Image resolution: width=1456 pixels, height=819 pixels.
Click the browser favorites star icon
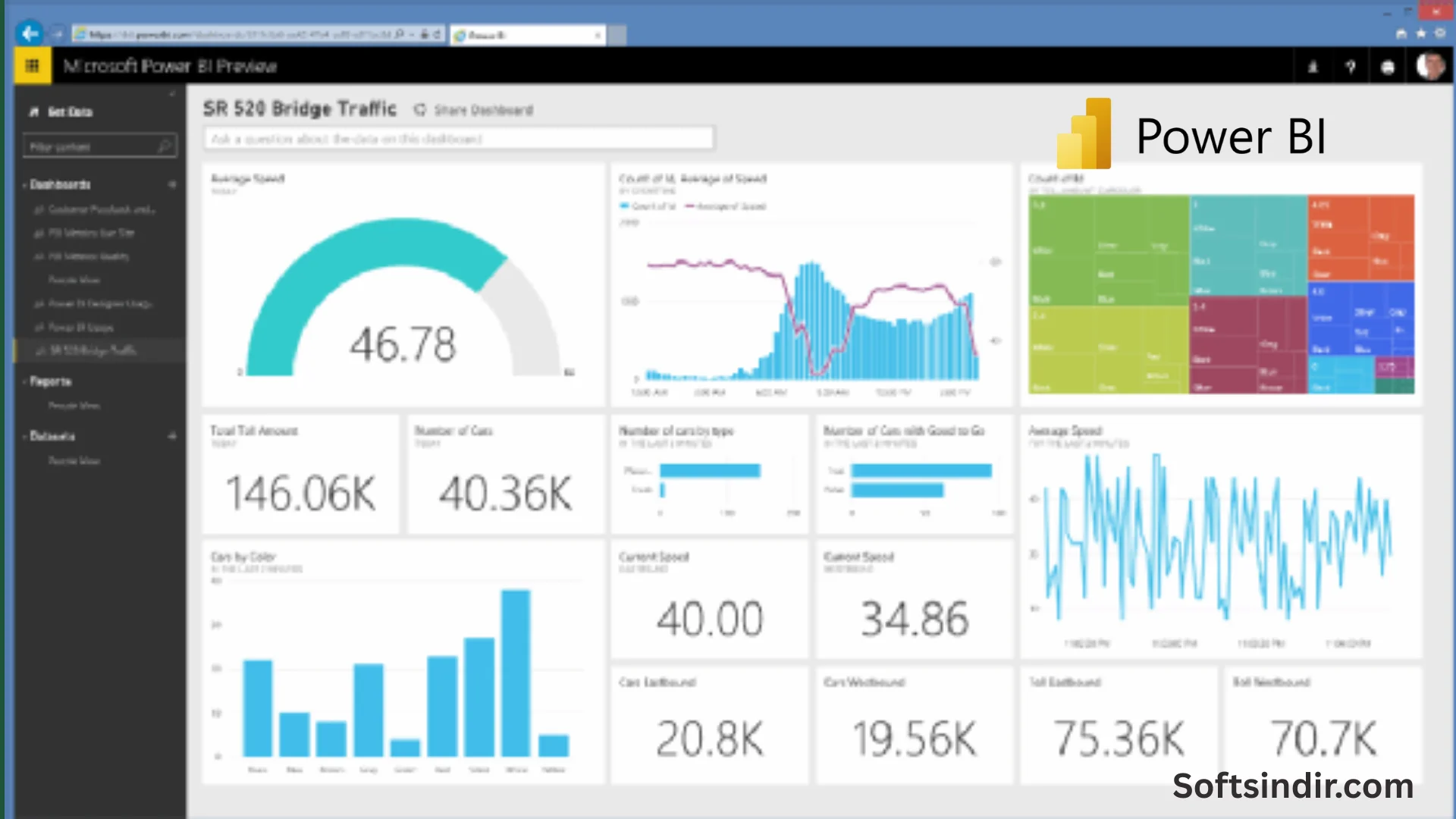[1420, 33]
